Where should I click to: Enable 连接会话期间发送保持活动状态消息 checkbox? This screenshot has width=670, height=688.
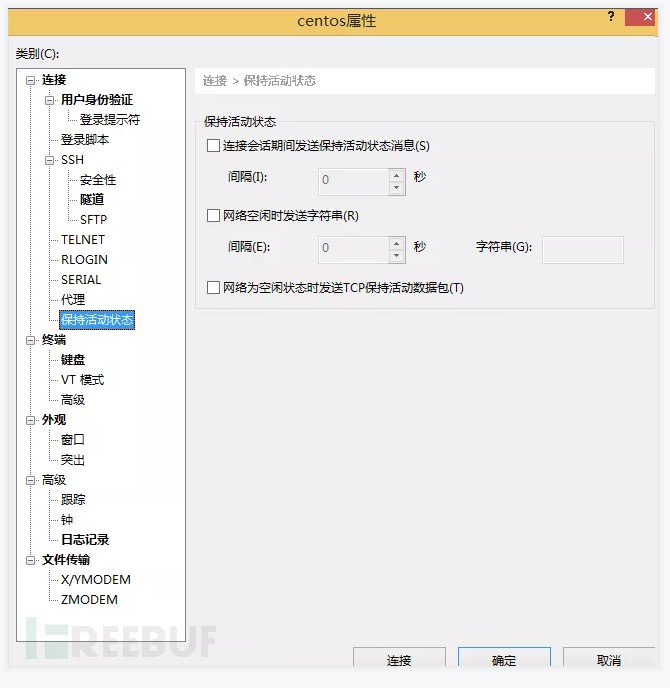[213, 146]
